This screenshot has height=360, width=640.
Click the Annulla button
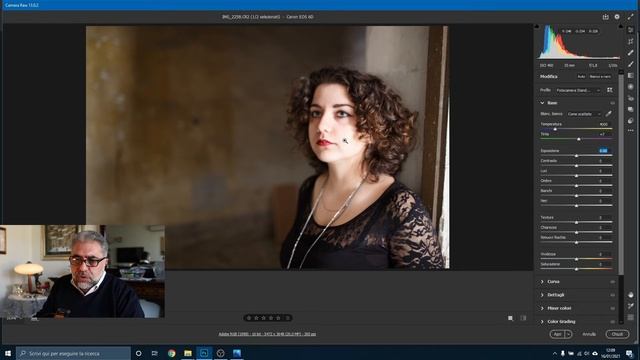coord(589,334)
